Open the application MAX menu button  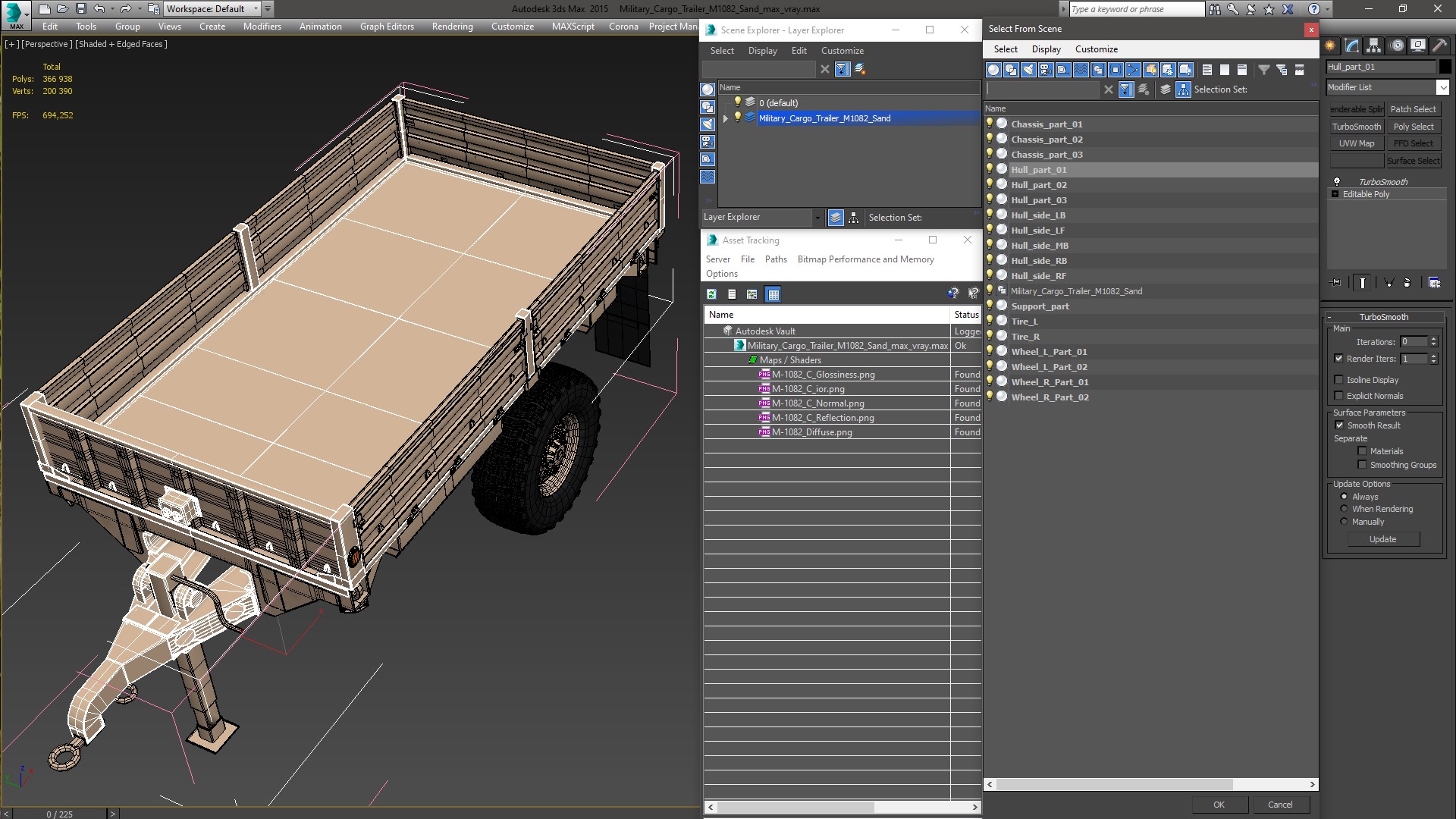tap(16, 14)
